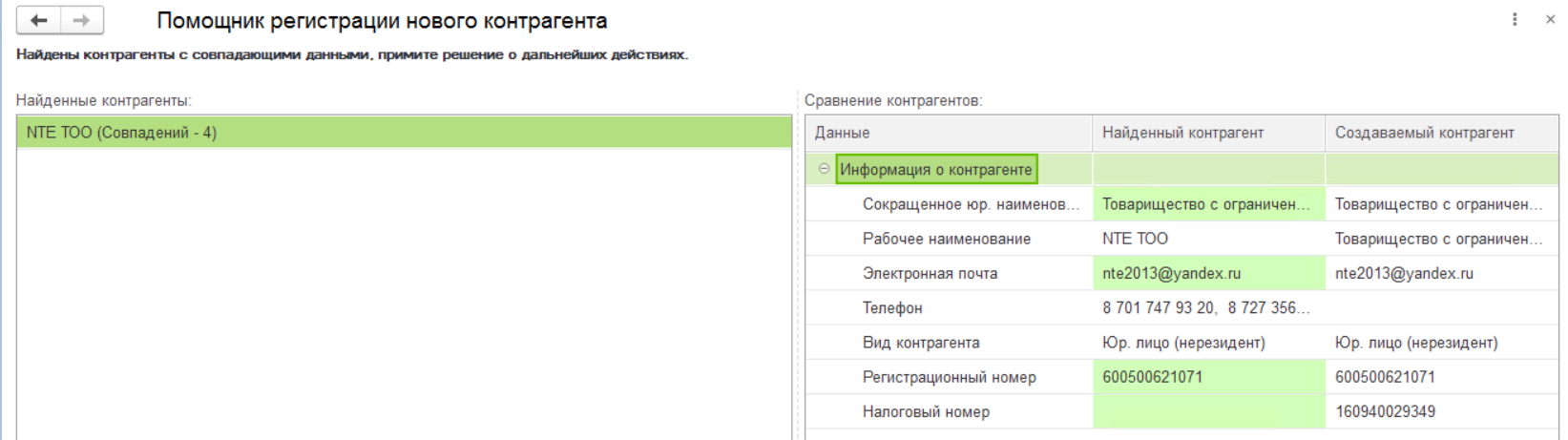Select the Сокращенное юр. наименование row label

[972, 204]
